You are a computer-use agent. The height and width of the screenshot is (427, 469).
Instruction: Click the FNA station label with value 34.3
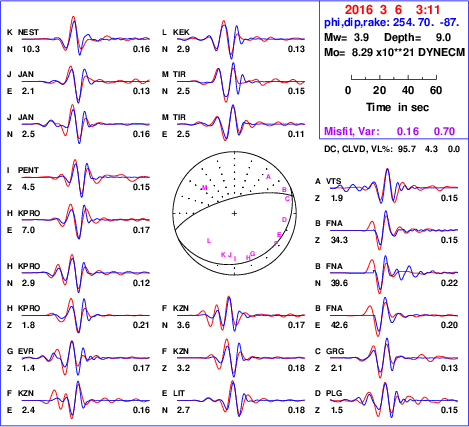coord(334,223)
